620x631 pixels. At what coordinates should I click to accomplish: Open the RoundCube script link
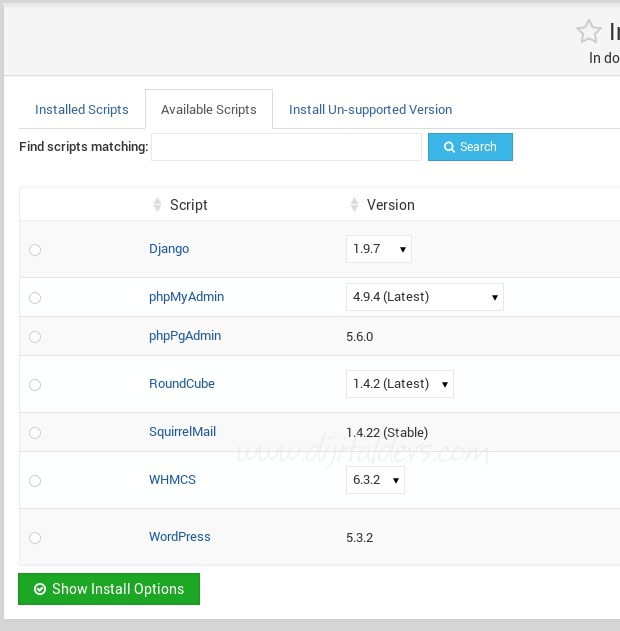tap(182, 384)
